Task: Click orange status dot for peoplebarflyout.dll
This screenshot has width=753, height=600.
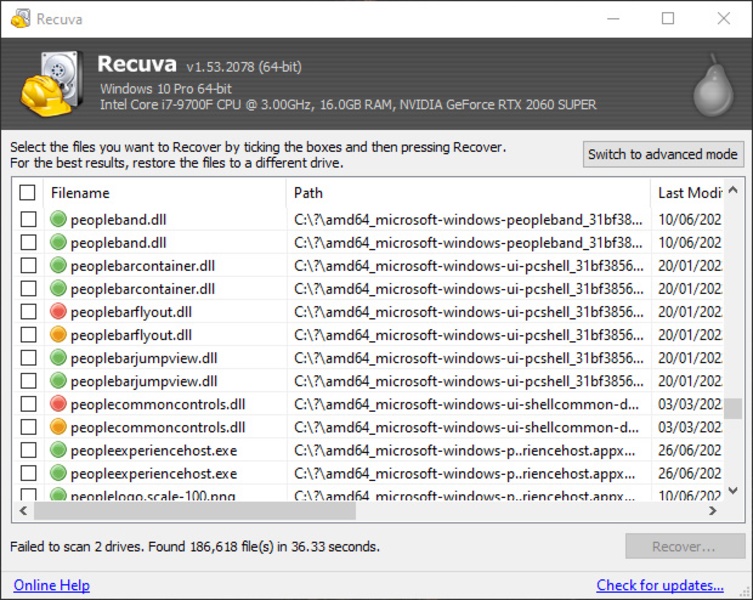Action: coord(58,335)
